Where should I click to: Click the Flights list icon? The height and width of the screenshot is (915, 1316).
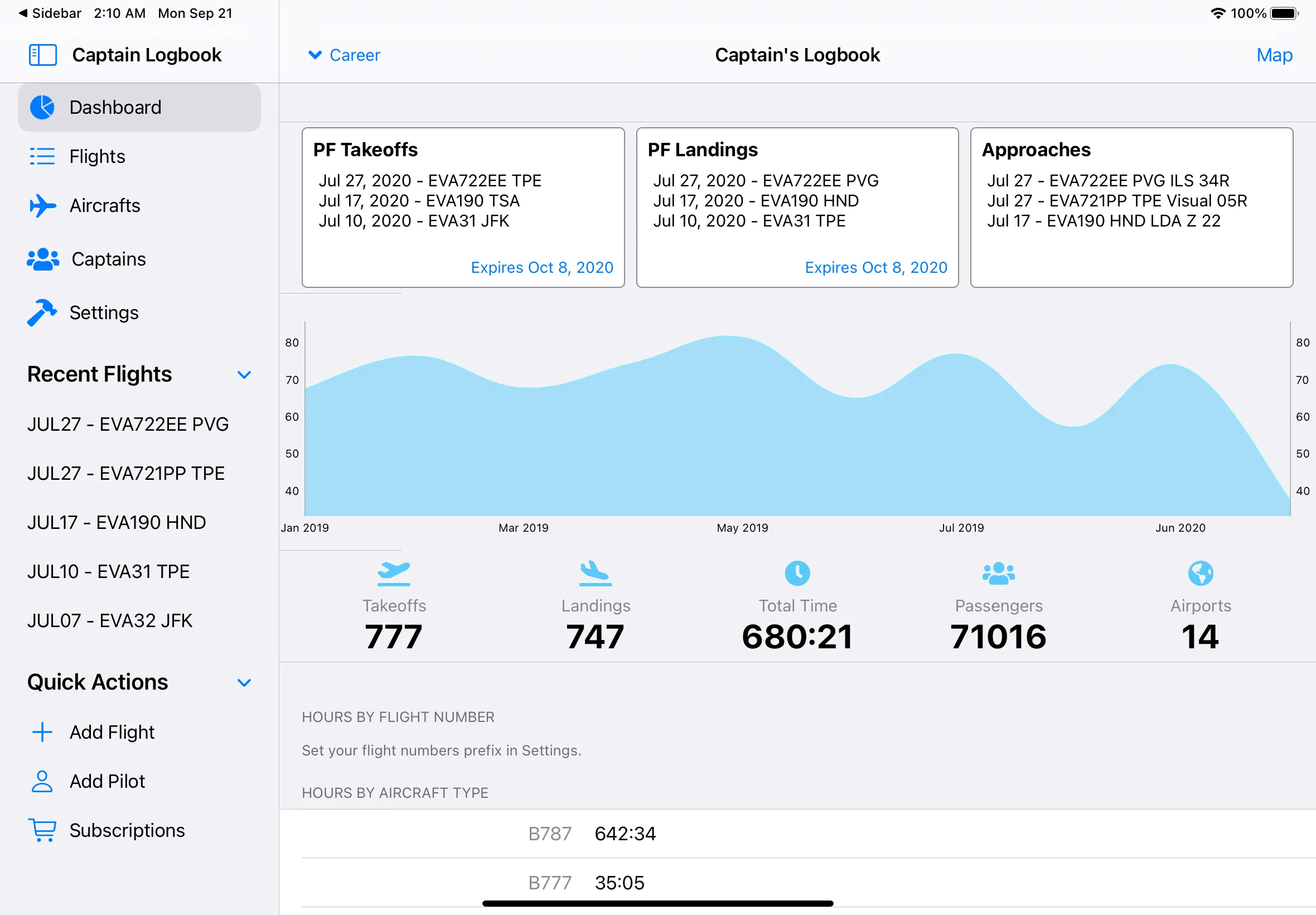[x=42, y=157]
